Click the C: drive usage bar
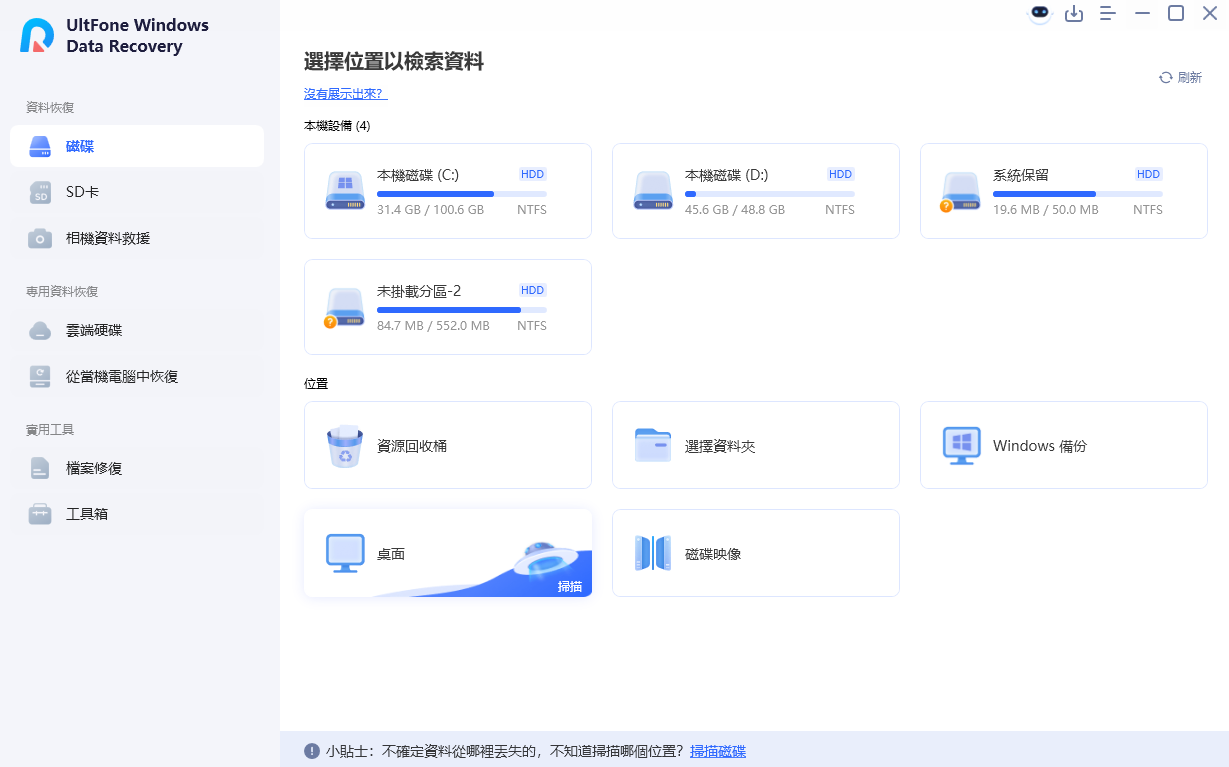 click(462, 193)
